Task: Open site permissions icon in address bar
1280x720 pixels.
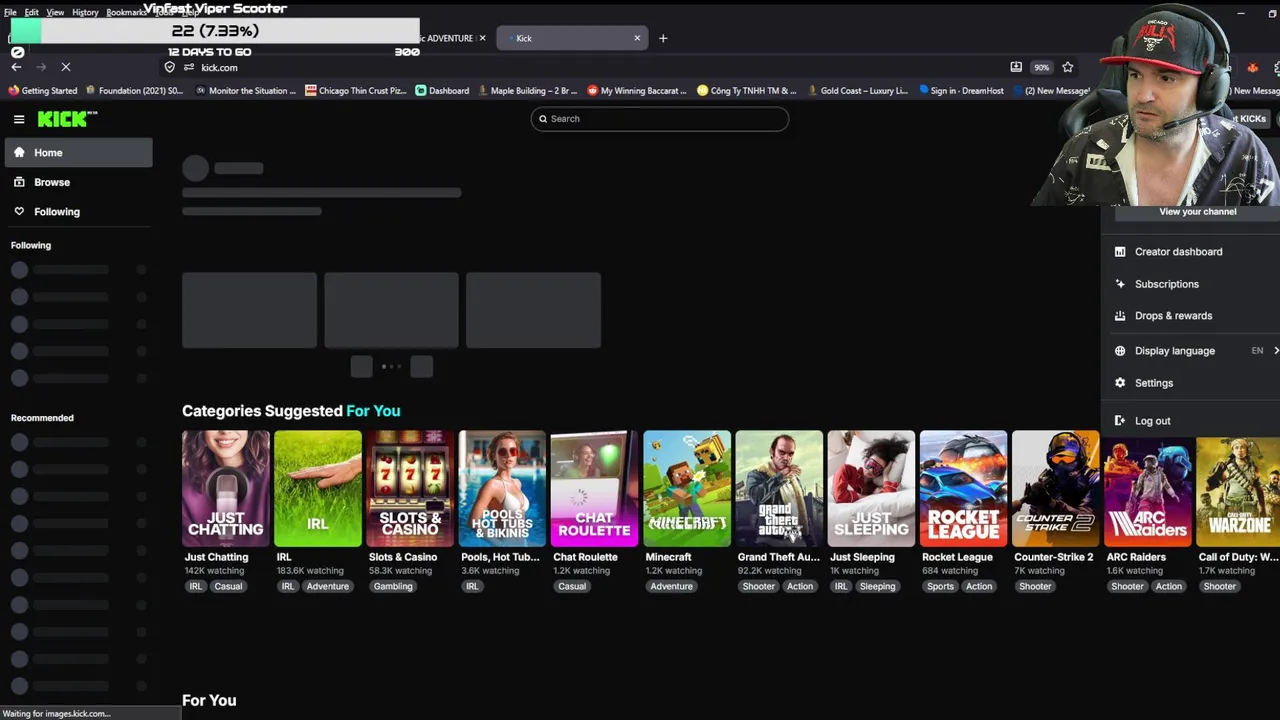Action: point(188,67)
